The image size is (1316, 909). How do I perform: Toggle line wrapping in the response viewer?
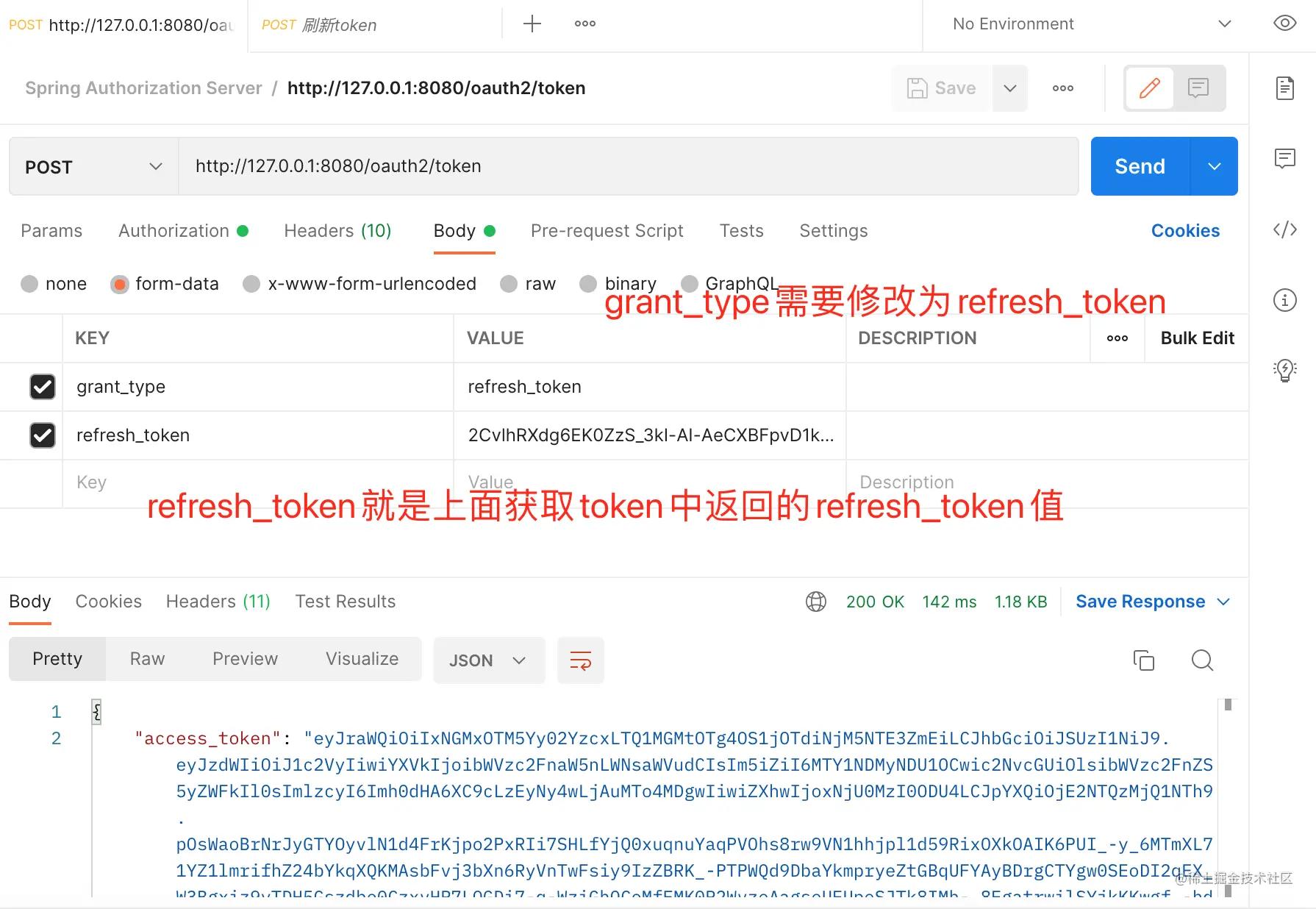click(580, 660)
